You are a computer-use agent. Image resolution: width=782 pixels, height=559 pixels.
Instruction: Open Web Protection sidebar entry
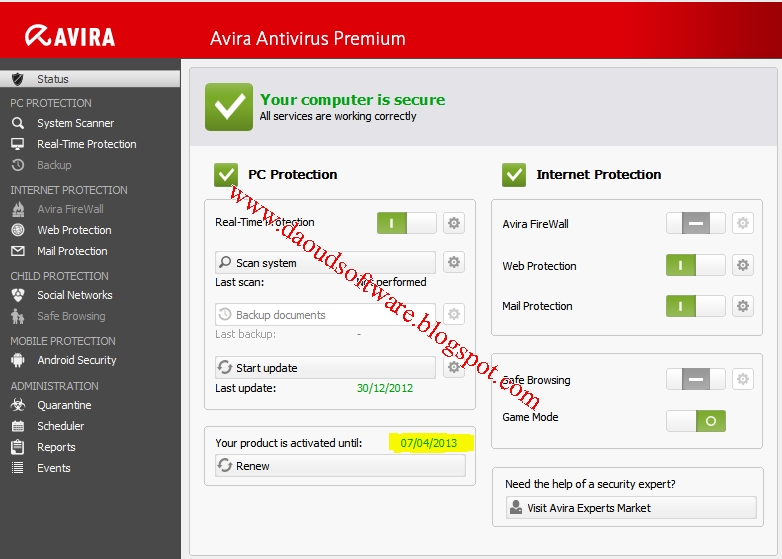click(x=74, y=230)
